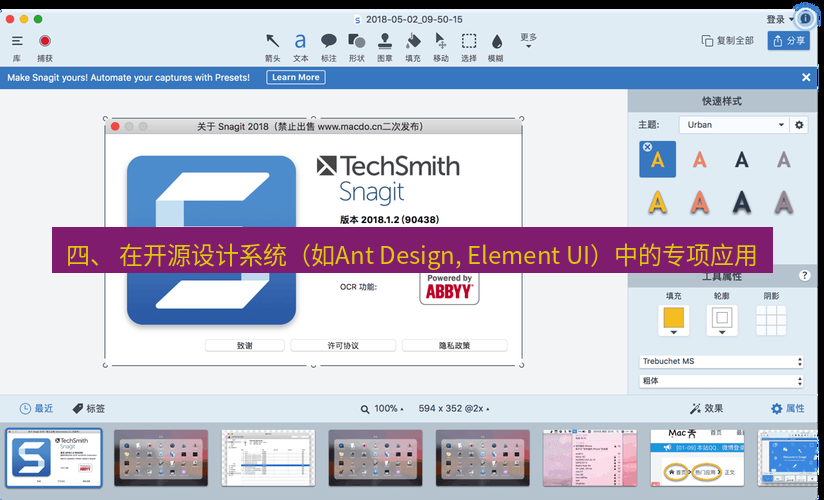This screenshot has width=824, height=500.
Task: Start a capture with red record button
Action: click(45, 41)
